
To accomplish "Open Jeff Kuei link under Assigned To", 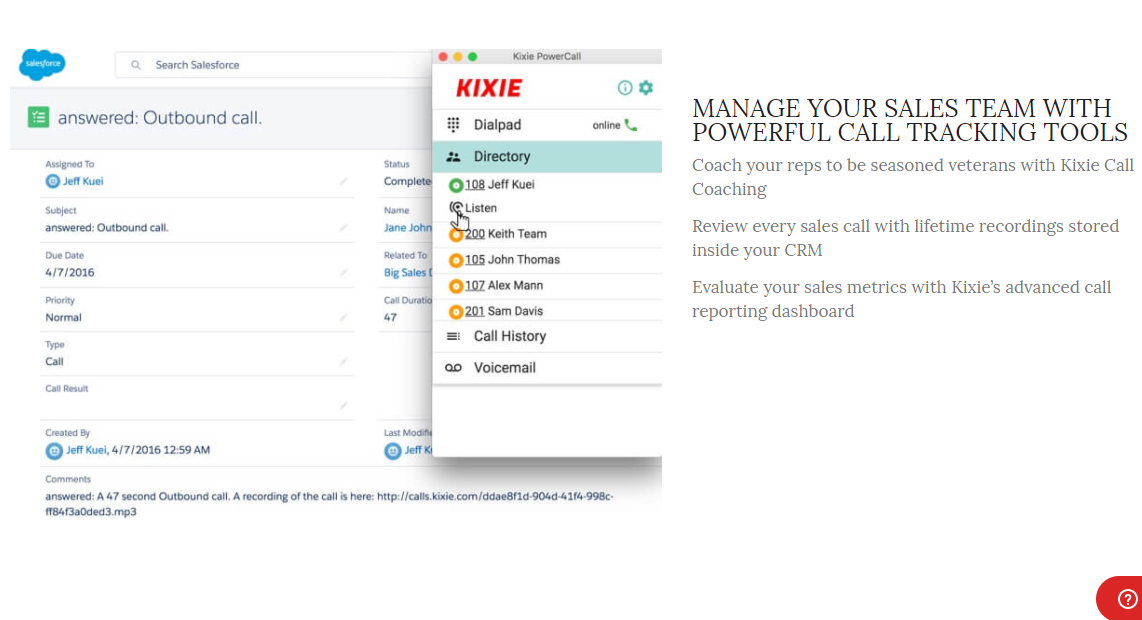I will click(83, 181).
